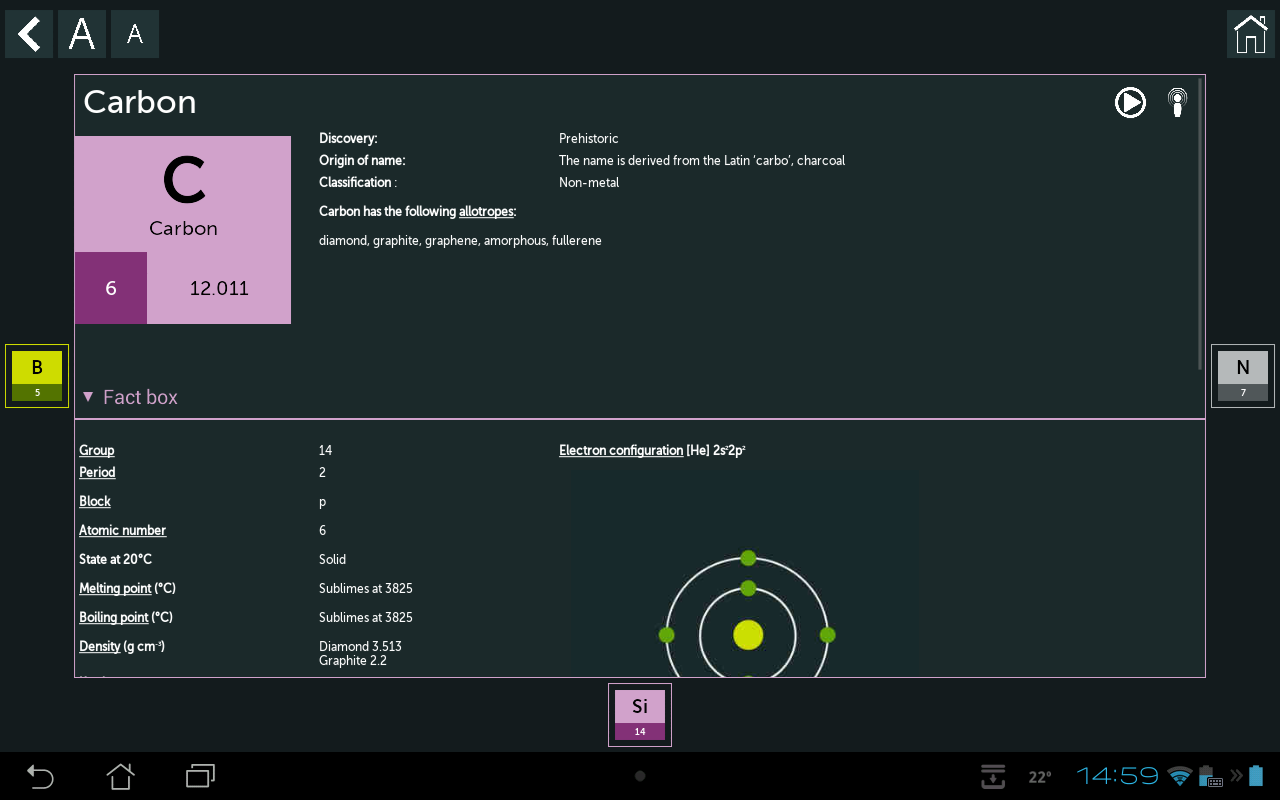This screenshot has height=800, width=1280.
Task: Play the Carbon video
Action: [x=1130, y=102]
